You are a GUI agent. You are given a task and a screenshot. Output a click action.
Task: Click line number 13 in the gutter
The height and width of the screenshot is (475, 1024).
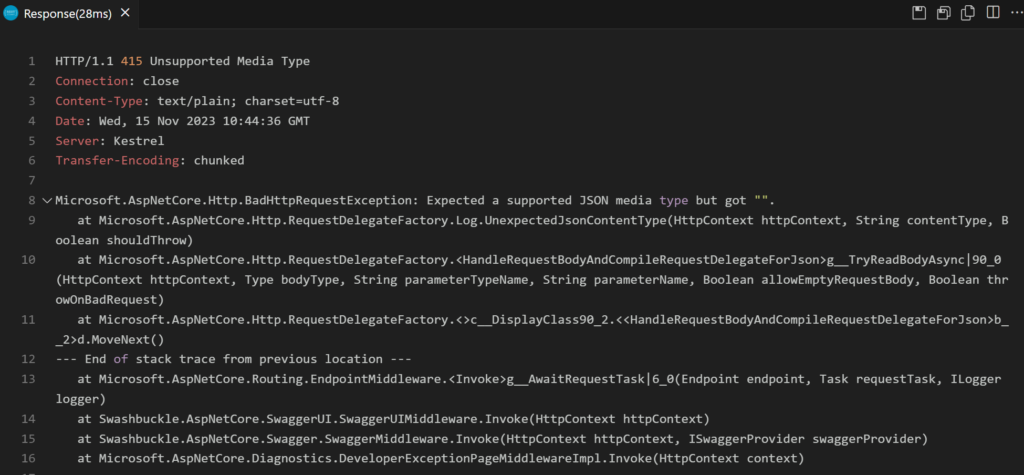coord(29,379)
